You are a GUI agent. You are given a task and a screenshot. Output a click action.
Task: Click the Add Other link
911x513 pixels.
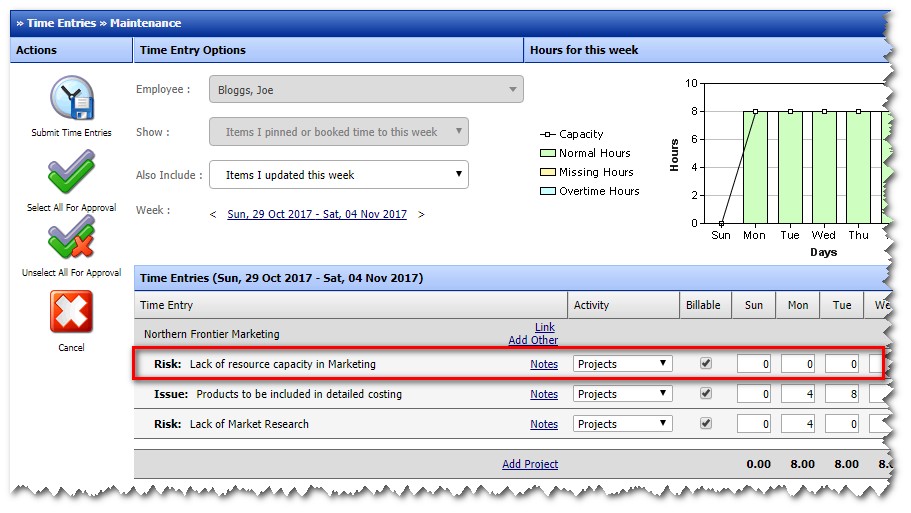(x=533, y=340)
